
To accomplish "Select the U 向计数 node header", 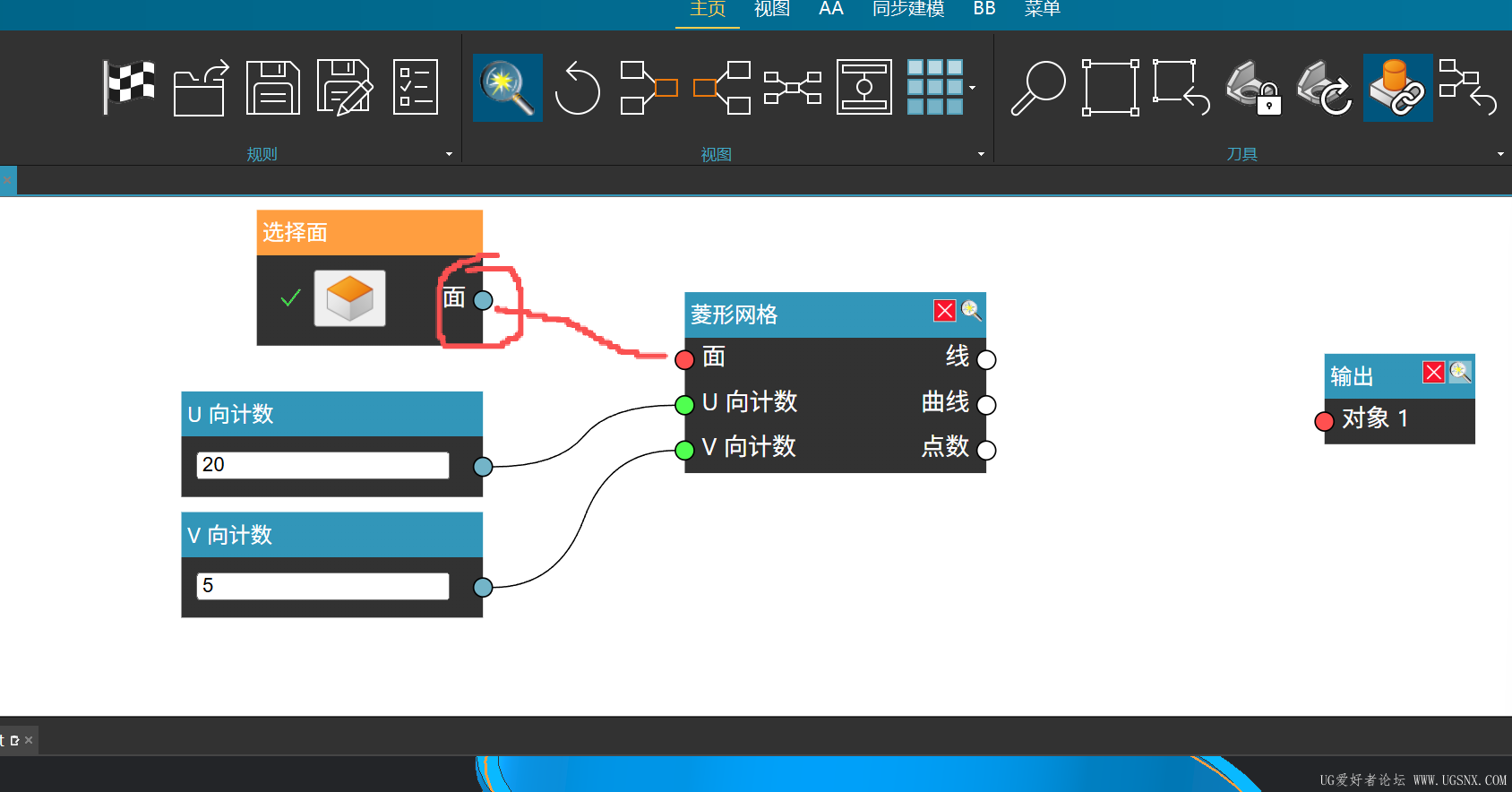I will tap(332, 414).
